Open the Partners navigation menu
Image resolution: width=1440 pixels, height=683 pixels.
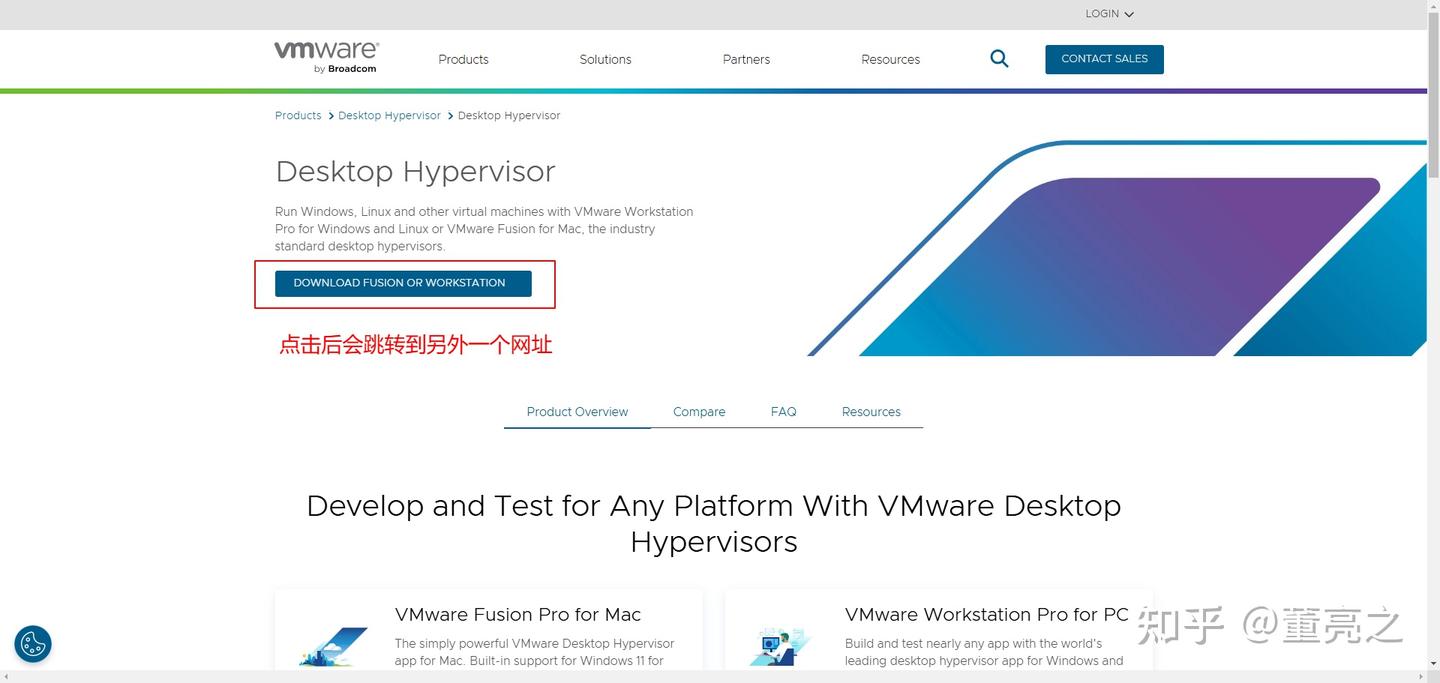(746, 59)
